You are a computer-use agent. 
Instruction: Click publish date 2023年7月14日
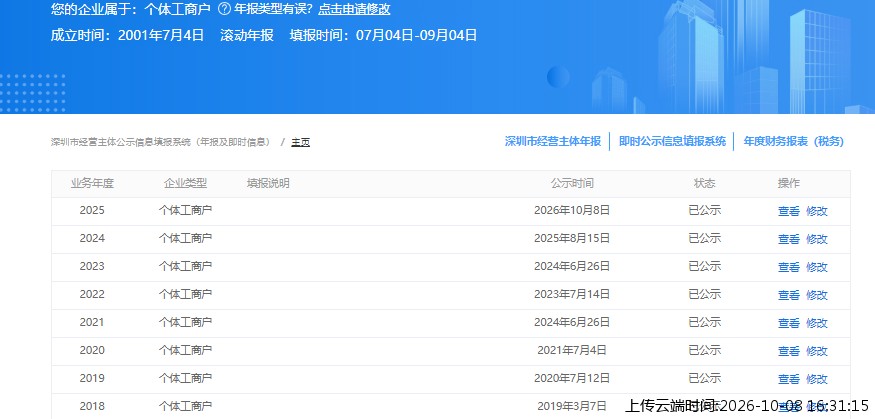pyautogui.click(x=572, y=294)
